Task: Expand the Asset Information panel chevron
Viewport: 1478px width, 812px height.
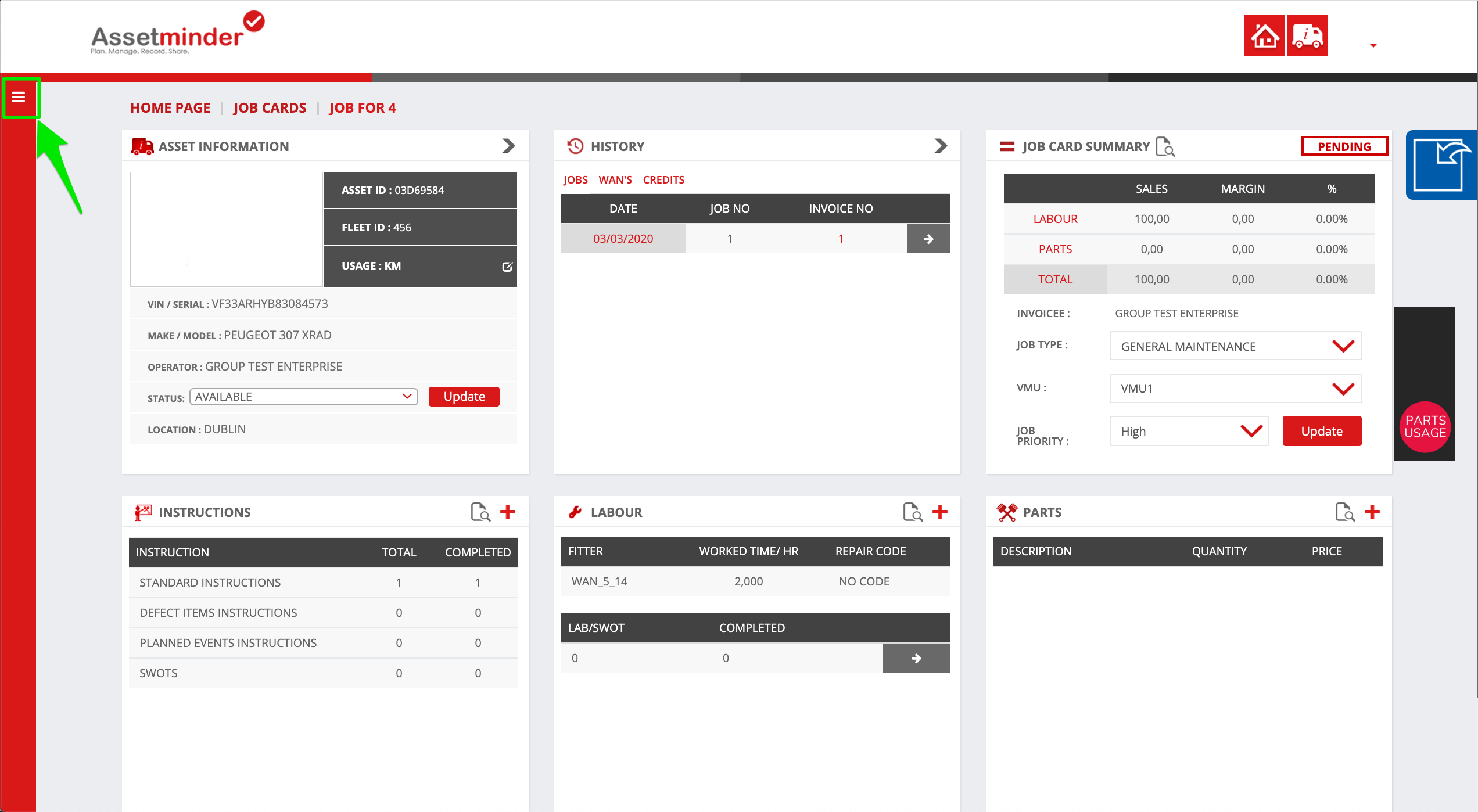Action: [x=509, y=146]
